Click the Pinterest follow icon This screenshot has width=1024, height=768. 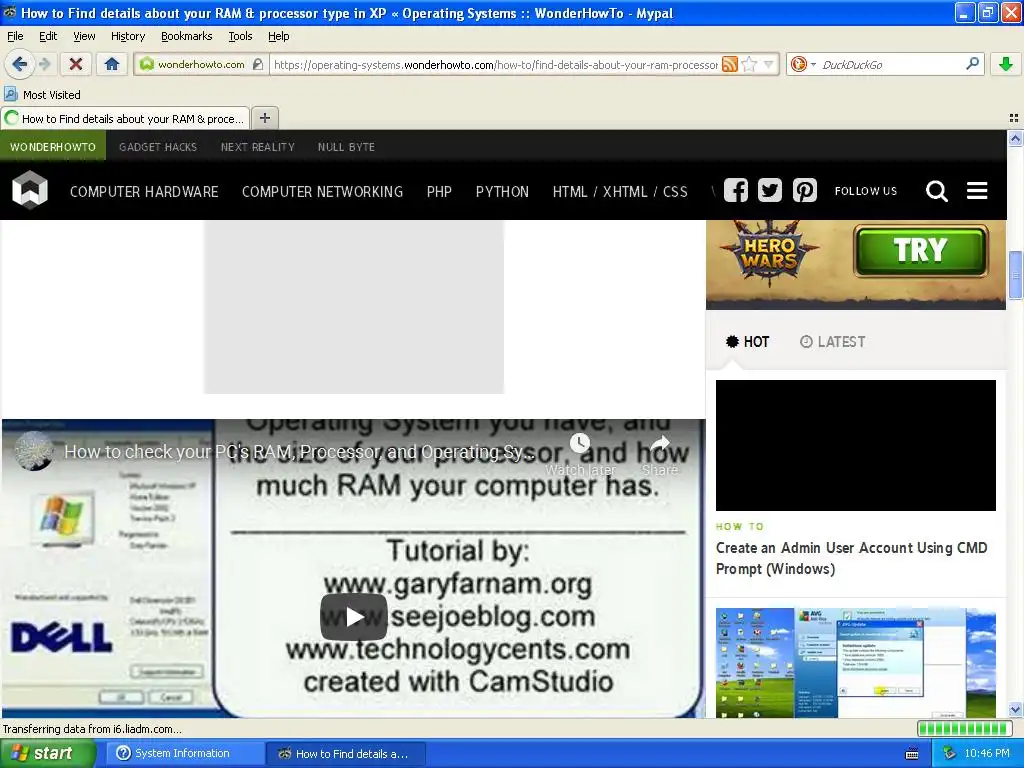(805, 190)
